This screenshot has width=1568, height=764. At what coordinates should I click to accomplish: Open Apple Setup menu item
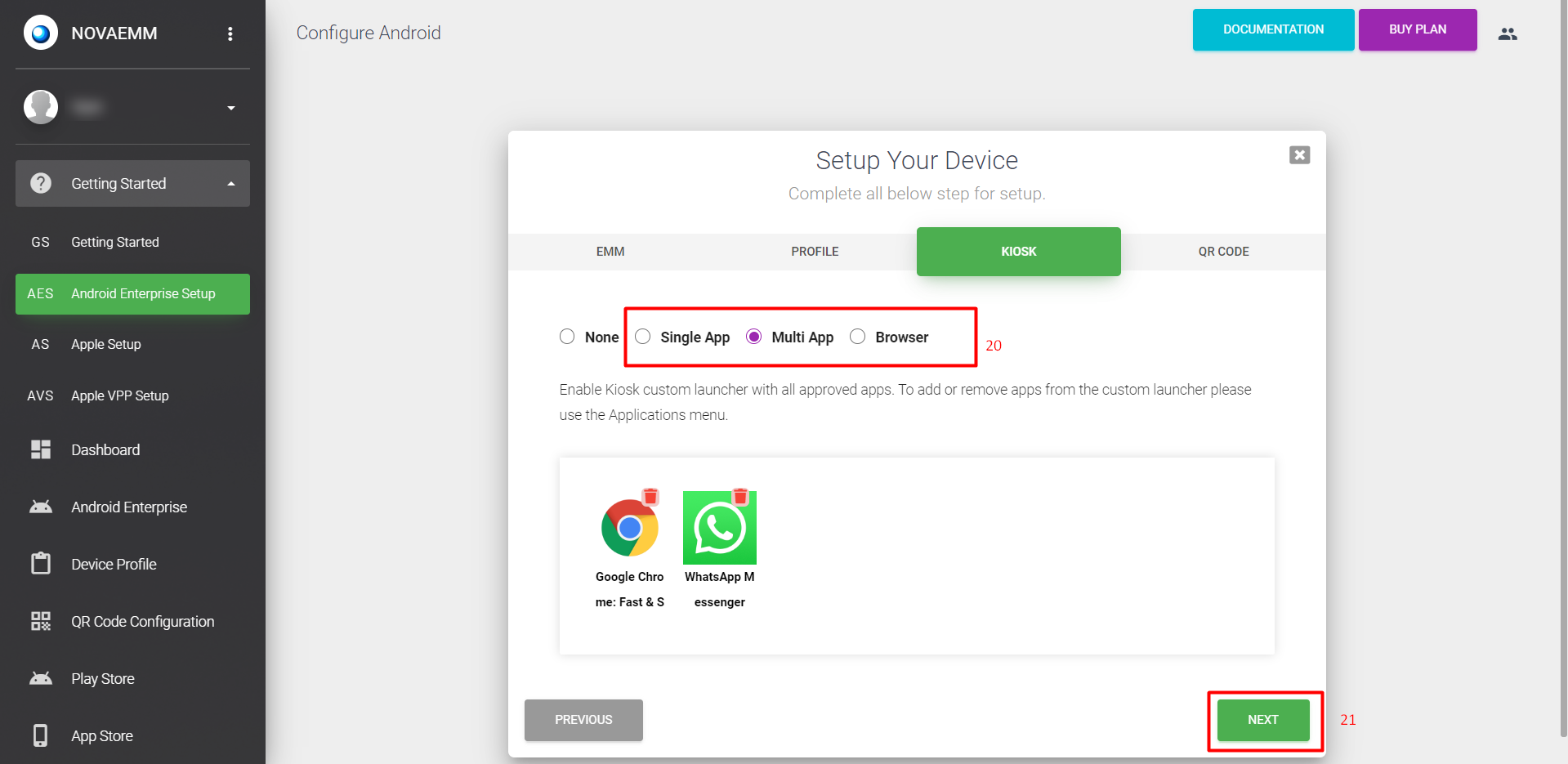(x=132, y=345)
